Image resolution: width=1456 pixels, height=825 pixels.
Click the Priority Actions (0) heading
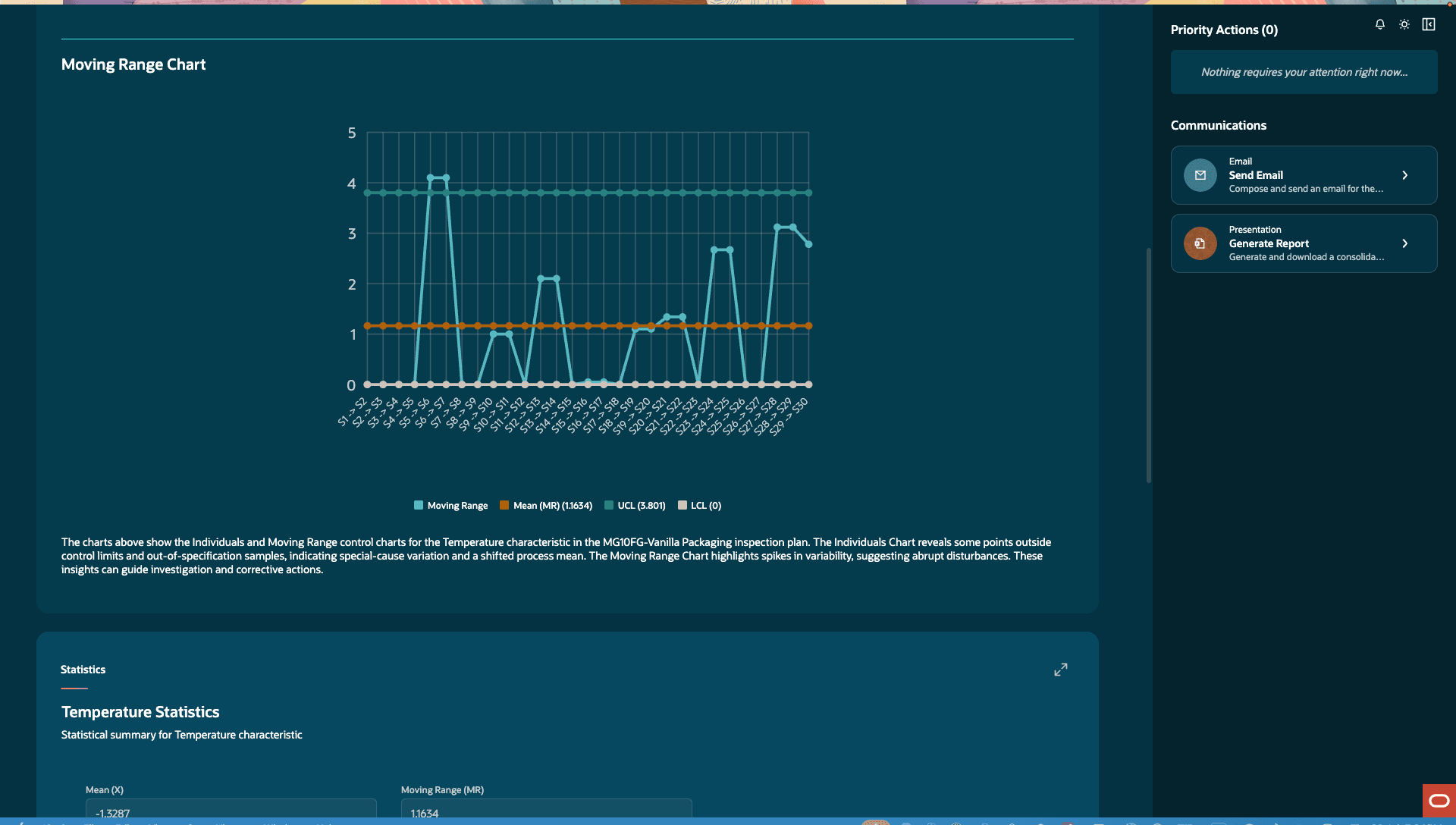point(1224,30)
